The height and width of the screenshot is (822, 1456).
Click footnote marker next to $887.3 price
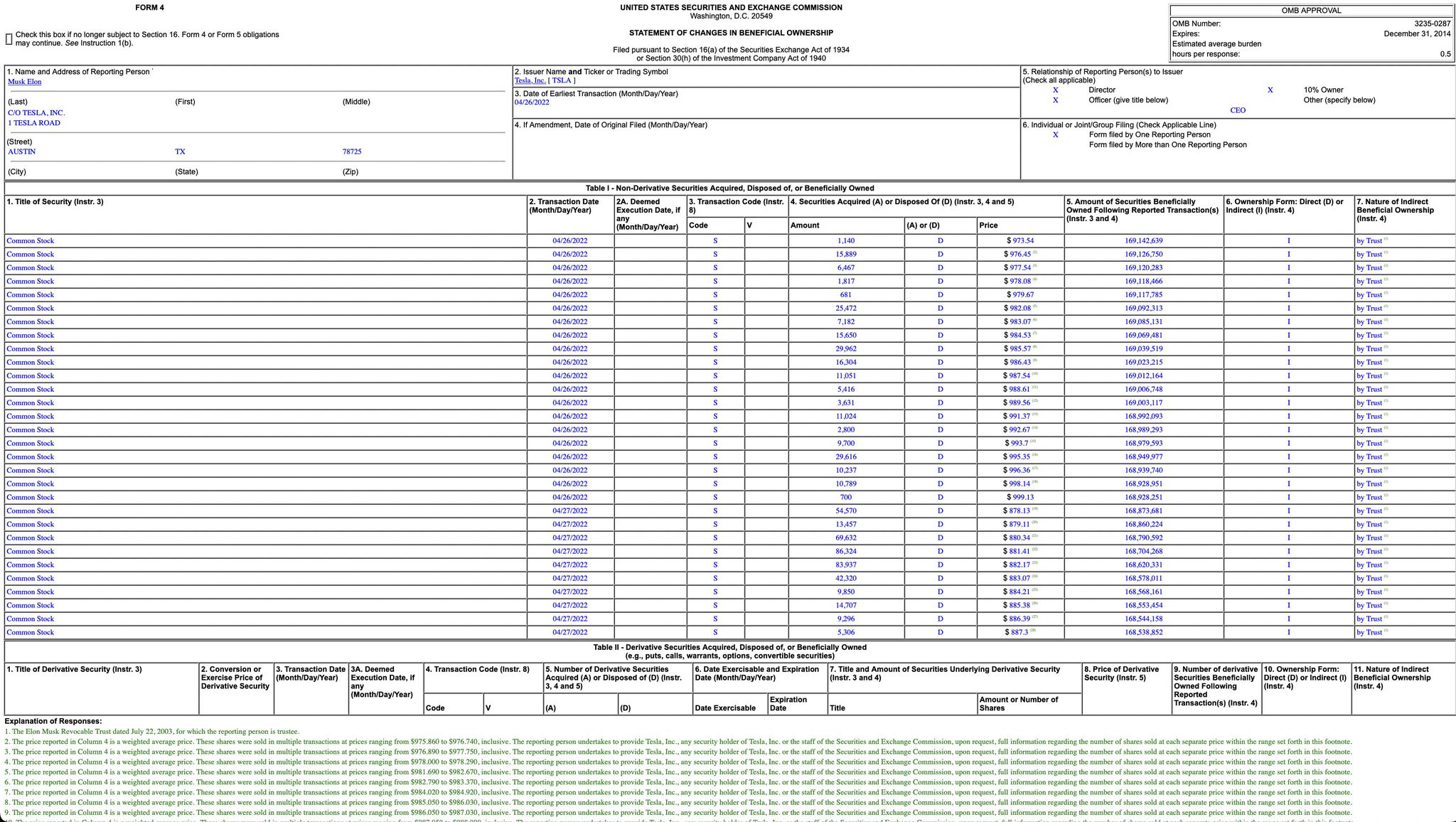point(1032,631)
